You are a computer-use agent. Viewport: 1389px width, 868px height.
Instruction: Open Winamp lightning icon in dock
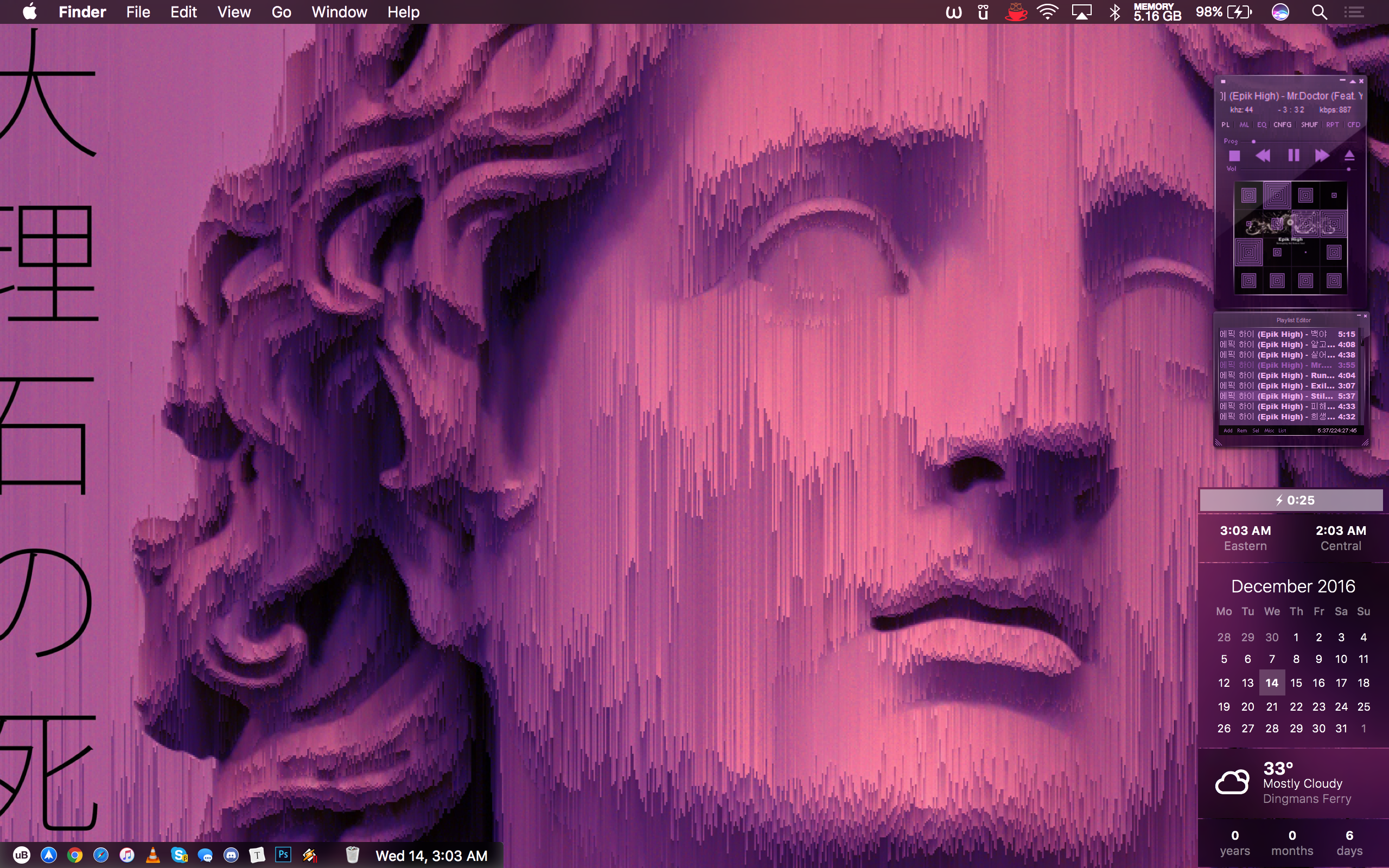click(x=310, y=856)
